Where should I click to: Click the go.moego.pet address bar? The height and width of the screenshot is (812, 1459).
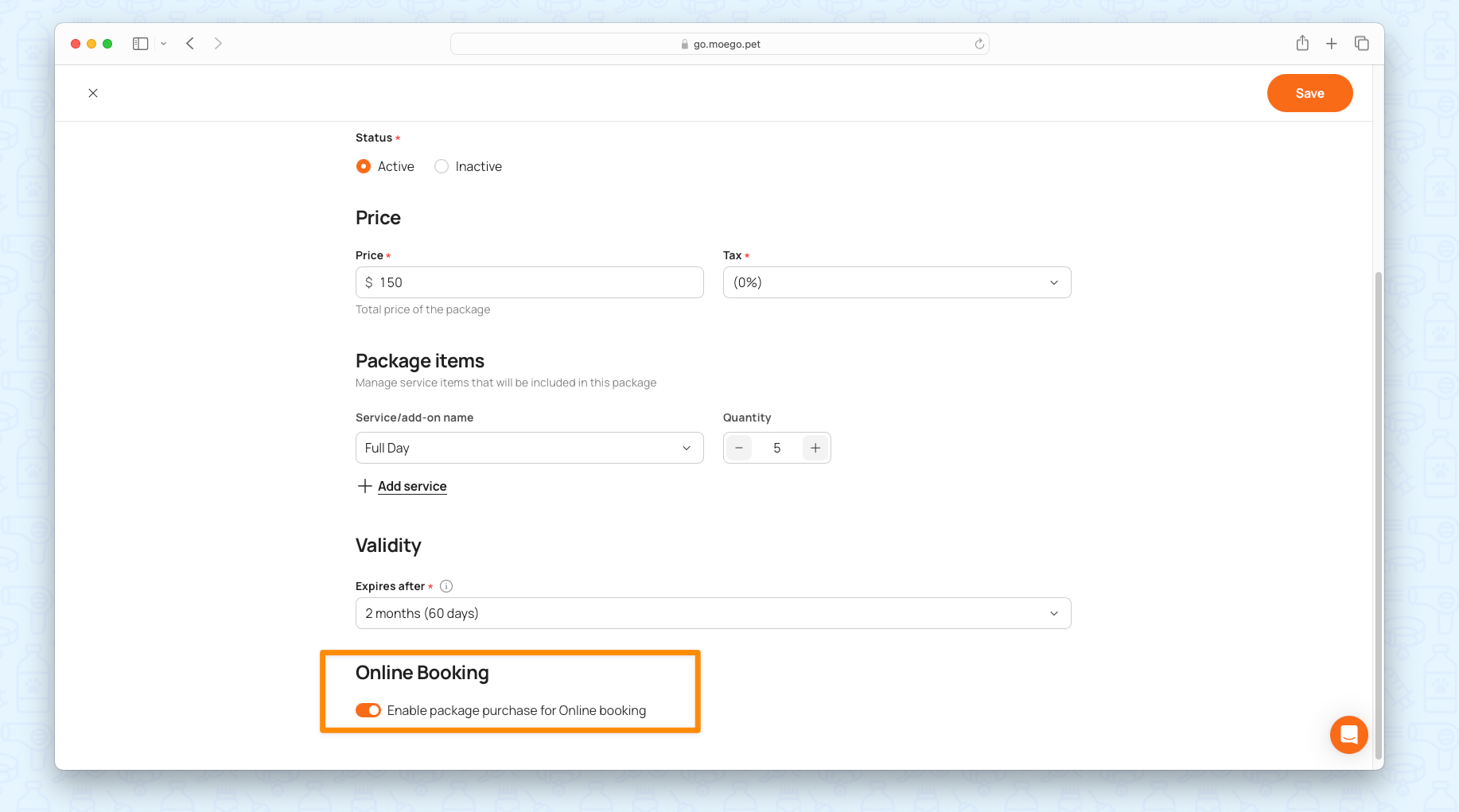click(x=719, y=44)
